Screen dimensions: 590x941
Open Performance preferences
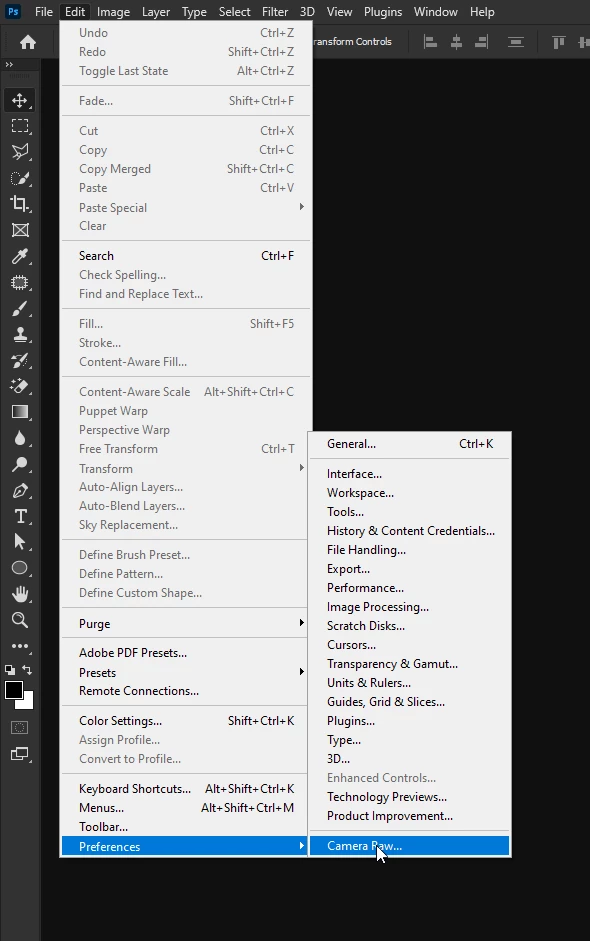tap(409, 588)
